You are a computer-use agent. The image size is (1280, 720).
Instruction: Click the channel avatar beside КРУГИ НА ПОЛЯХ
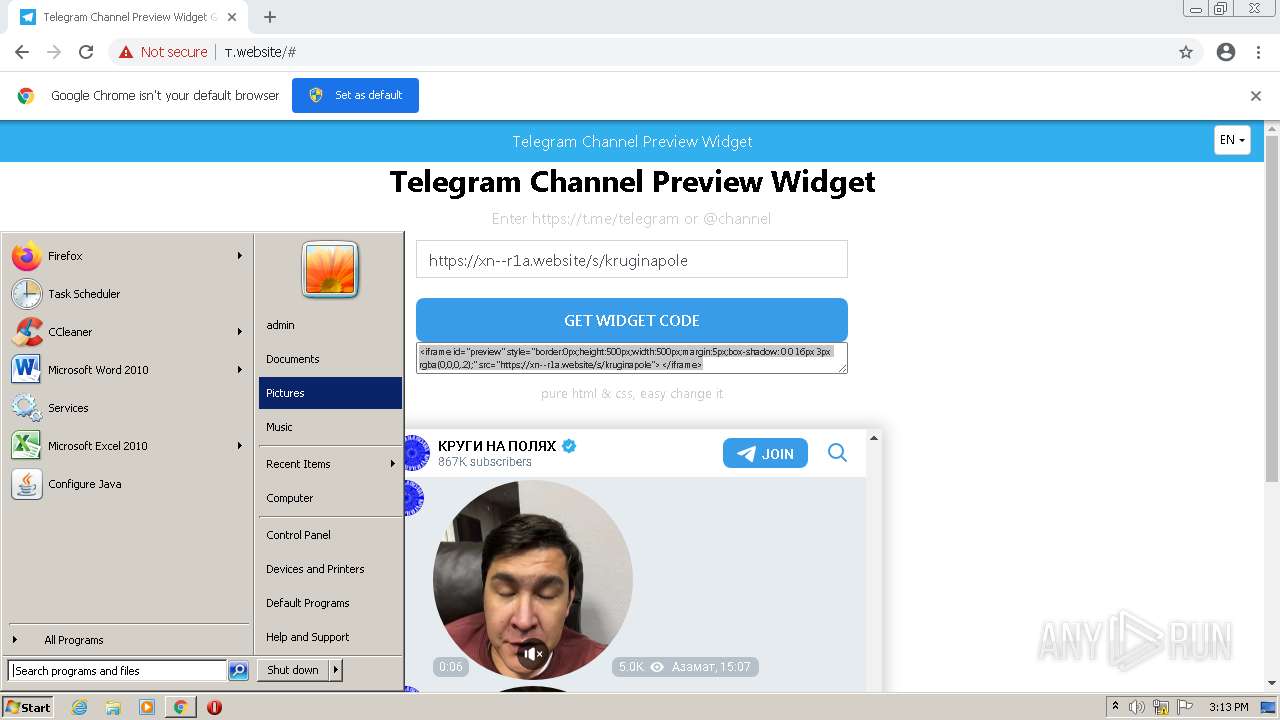tap(416, 453)
